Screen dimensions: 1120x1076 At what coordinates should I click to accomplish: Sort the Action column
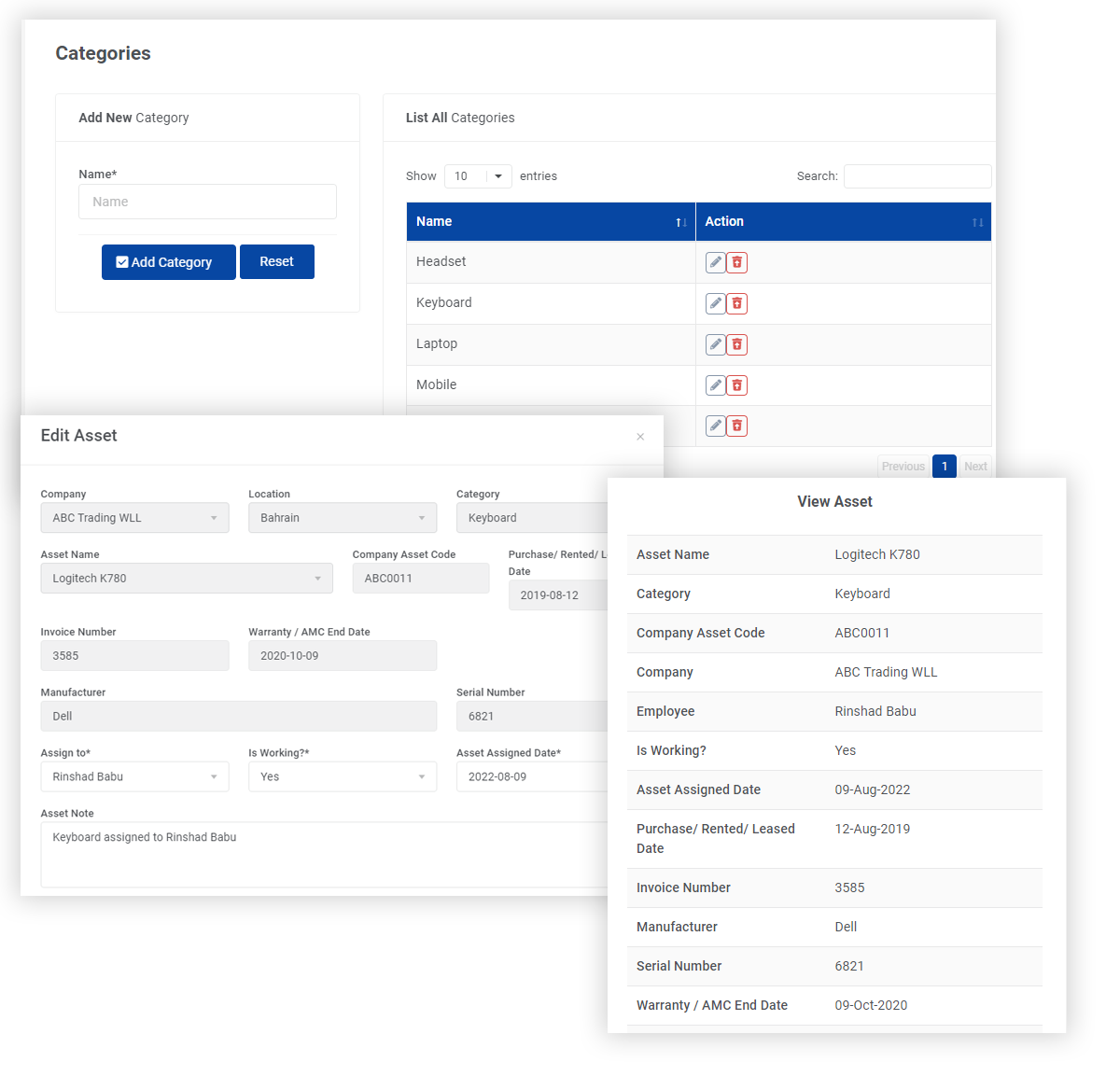pos(977,222)
